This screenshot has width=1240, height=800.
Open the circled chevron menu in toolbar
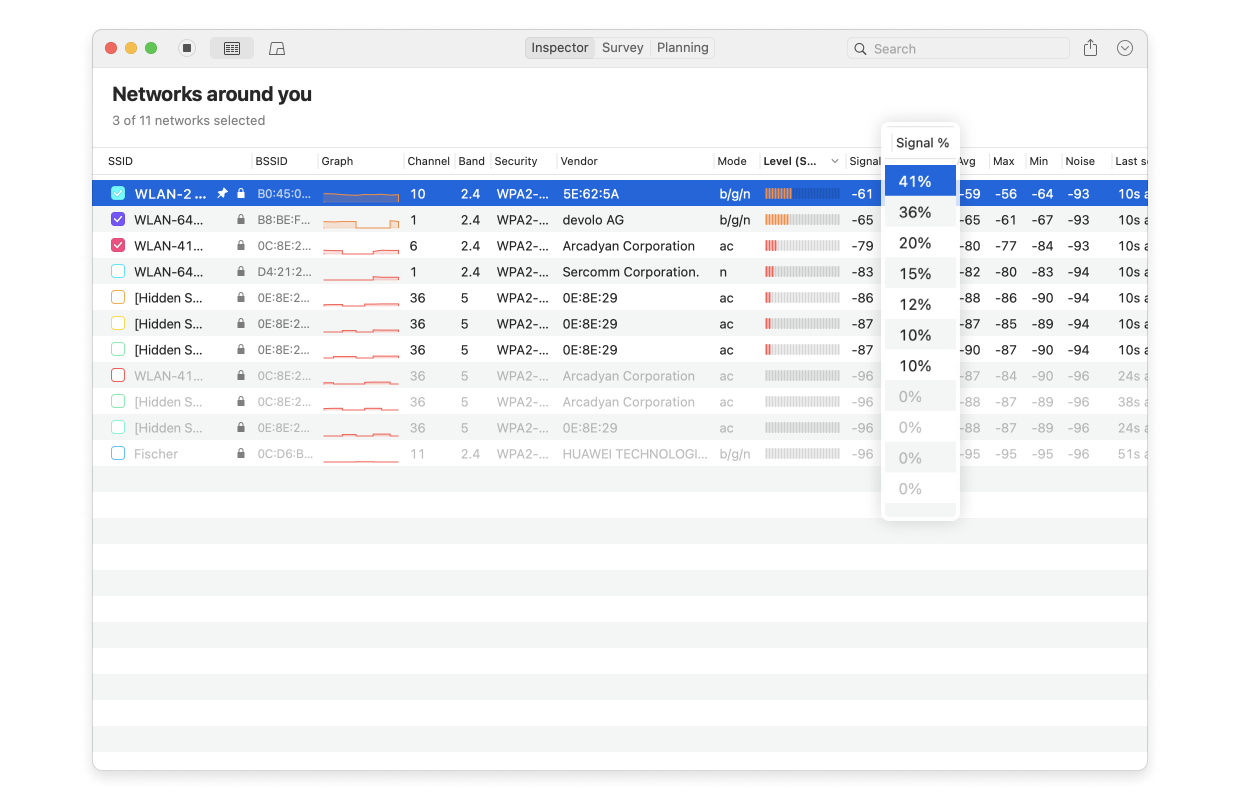coord(1125,48)
